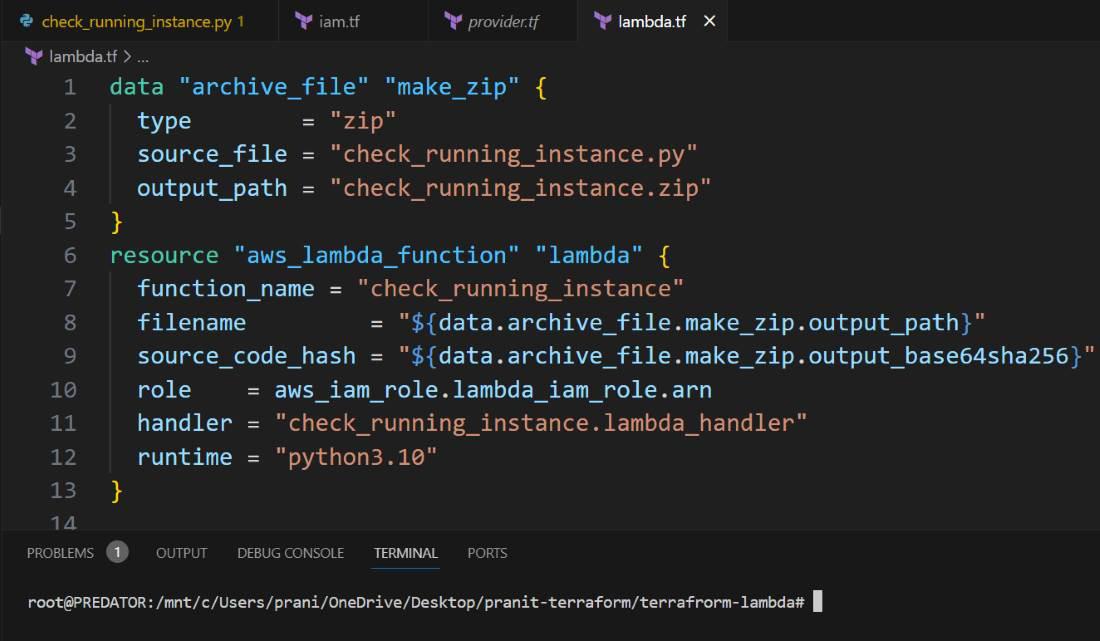1100x641 pixels.
Task: Click the "zip" value on line 2
Action: click(363, 121)
